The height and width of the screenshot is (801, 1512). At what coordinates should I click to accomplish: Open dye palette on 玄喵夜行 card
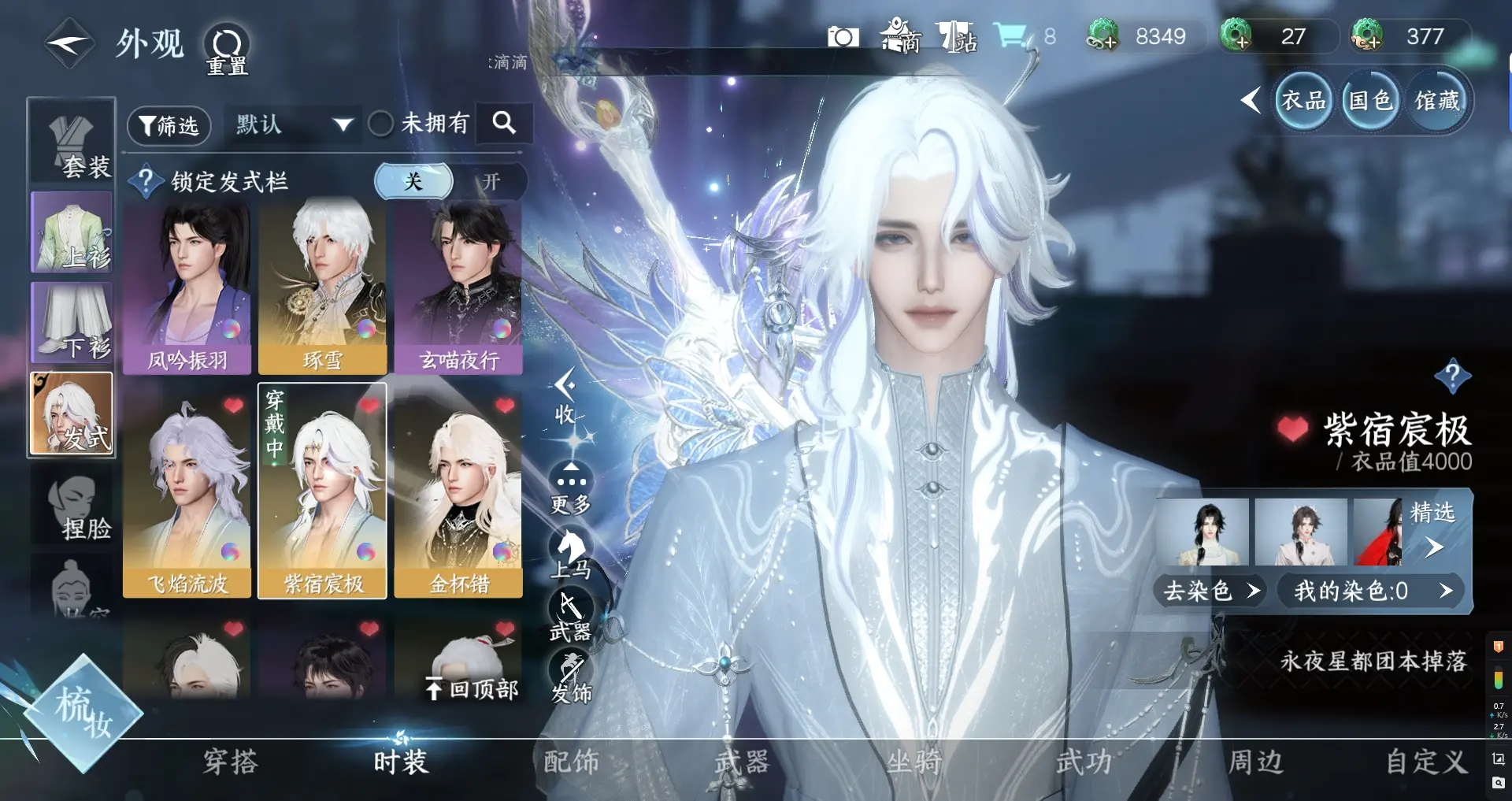pyautogui.click(x=502, y=328)
